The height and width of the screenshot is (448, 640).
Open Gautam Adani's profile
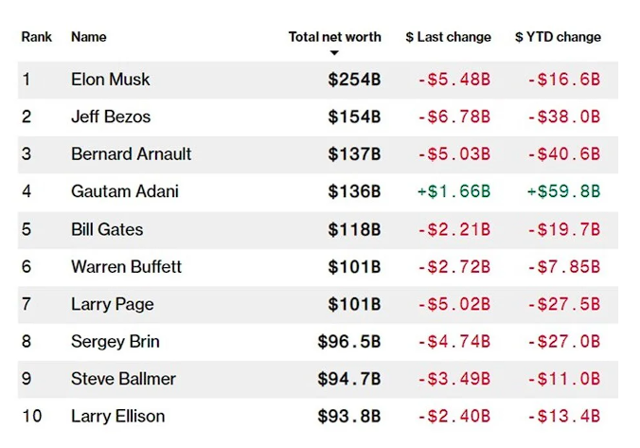point(124,191)
